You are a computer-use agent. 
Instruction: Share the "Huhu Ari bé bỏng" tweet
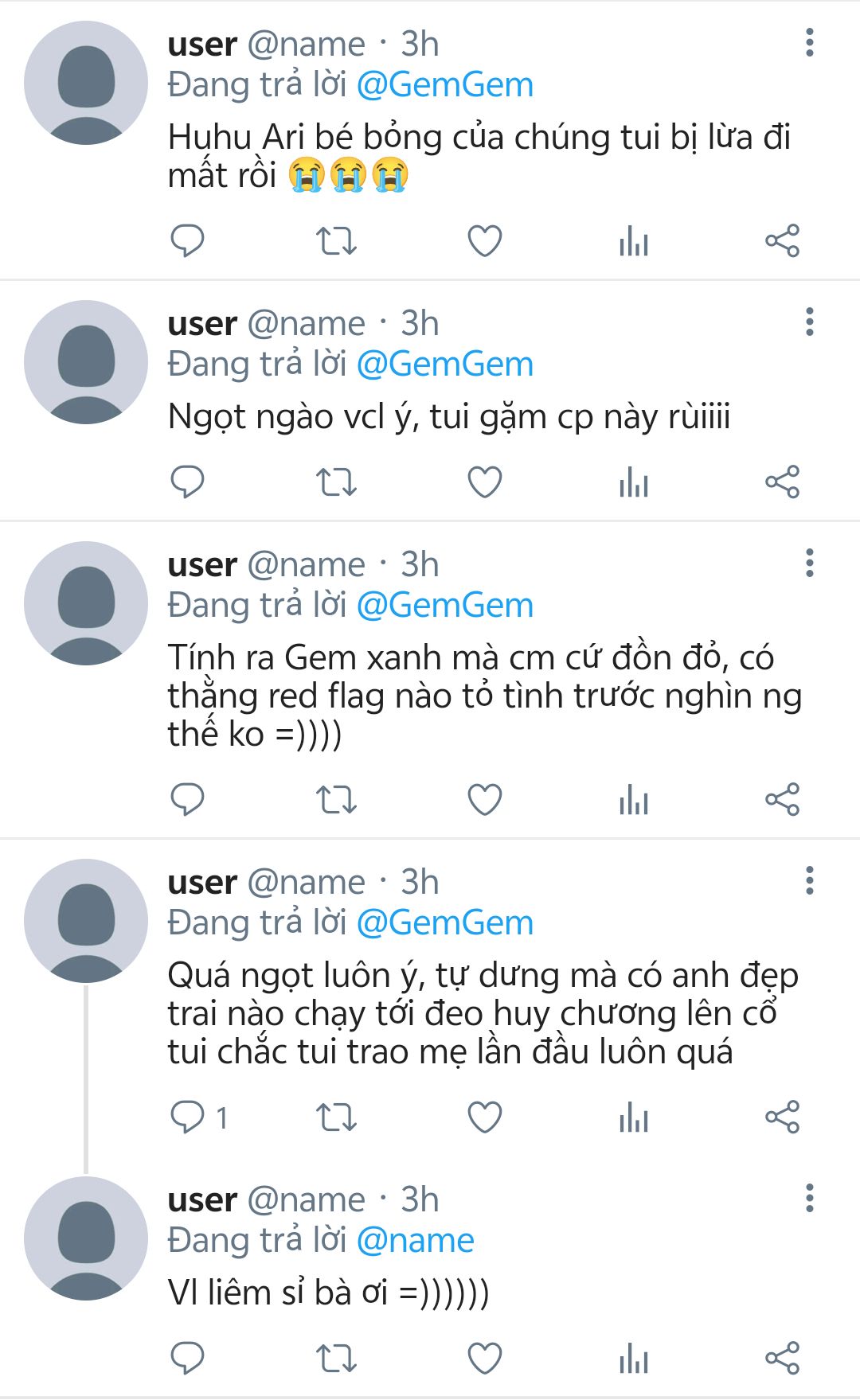point(782,241)
